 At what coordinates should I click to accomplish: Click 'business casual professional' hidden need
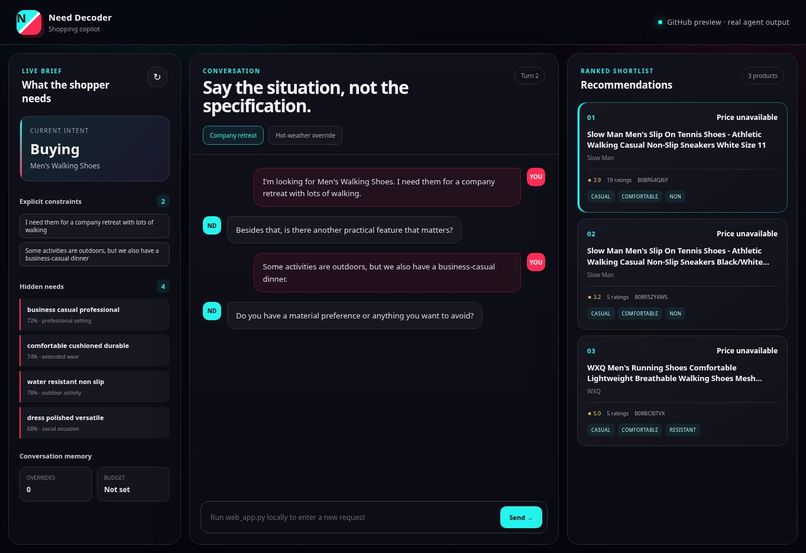pyautogui.click(x=95, y=315)
